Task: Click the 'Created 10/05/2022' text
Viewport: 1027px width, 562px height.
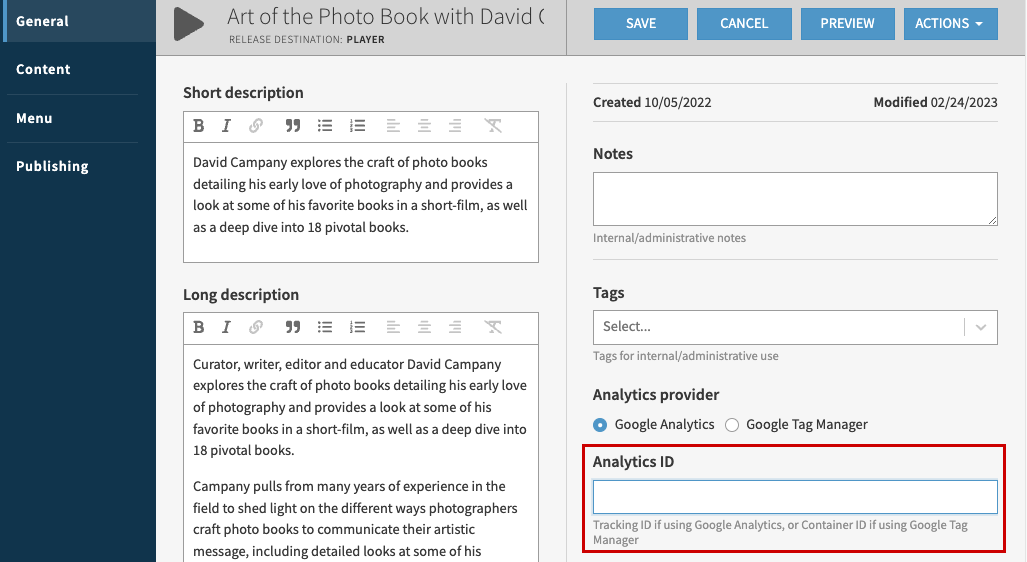Action: [652, 102]
